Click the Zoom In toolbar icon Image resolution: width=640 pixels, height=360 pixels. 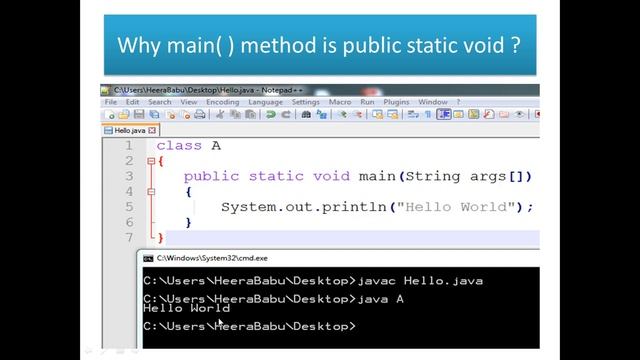pos(343,115)
